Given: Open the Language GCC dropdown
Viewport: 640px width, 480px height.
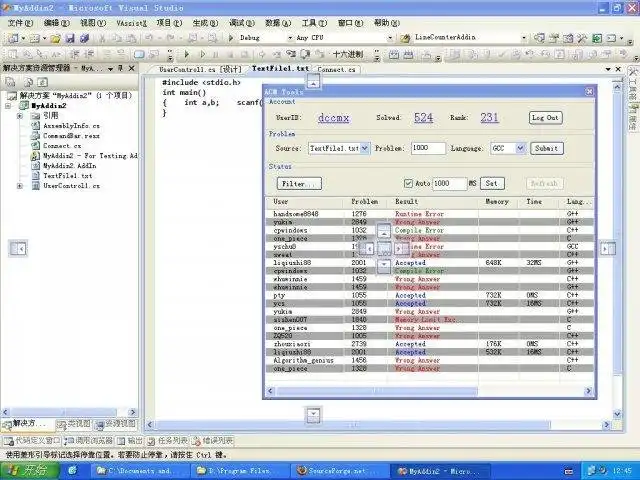Looking at the screenshot, I should pyautogui.click(x=520, y=148).
